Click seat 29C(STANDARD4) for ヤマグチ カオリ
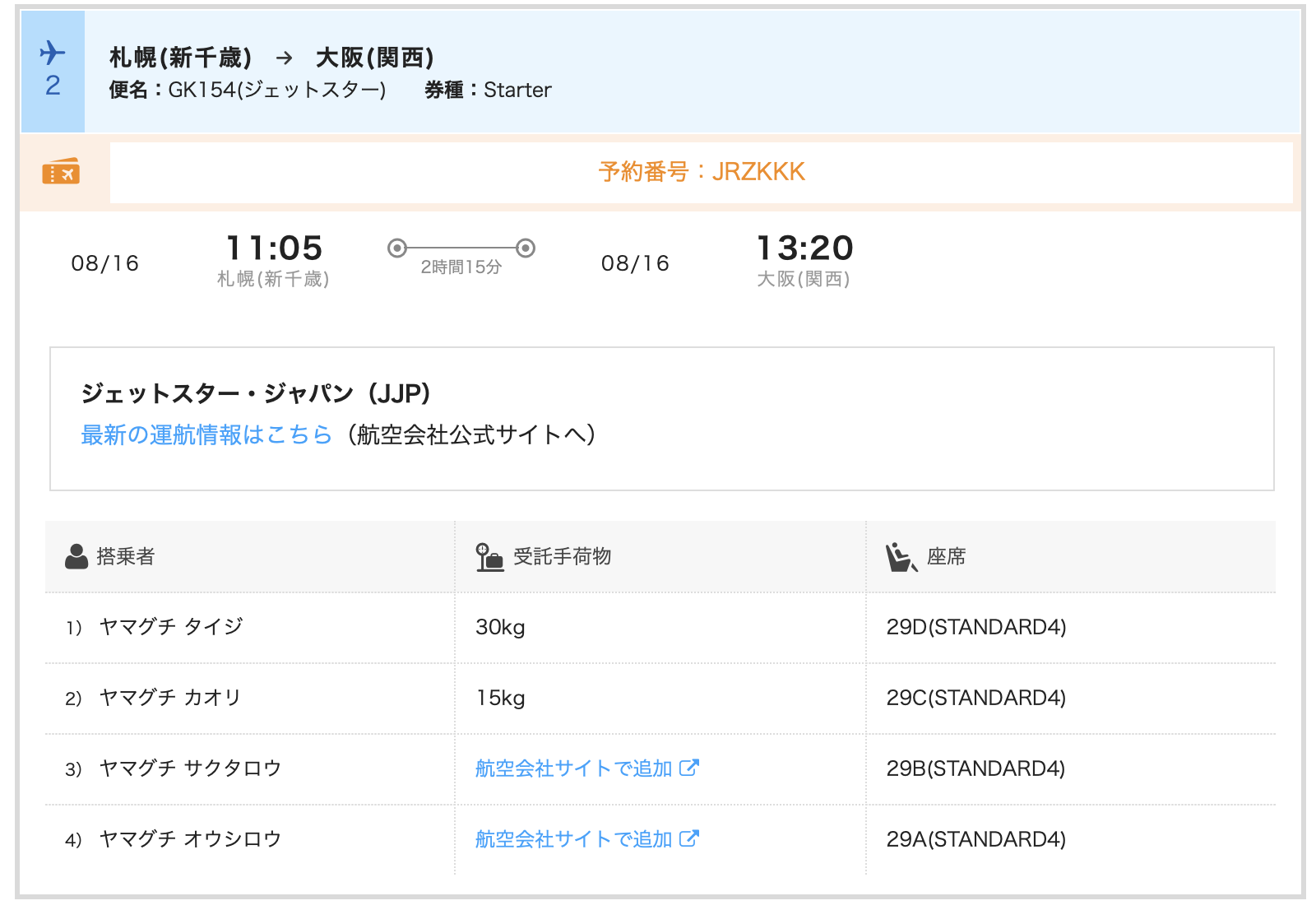The image size is (1316, 910). pos(975,698)
